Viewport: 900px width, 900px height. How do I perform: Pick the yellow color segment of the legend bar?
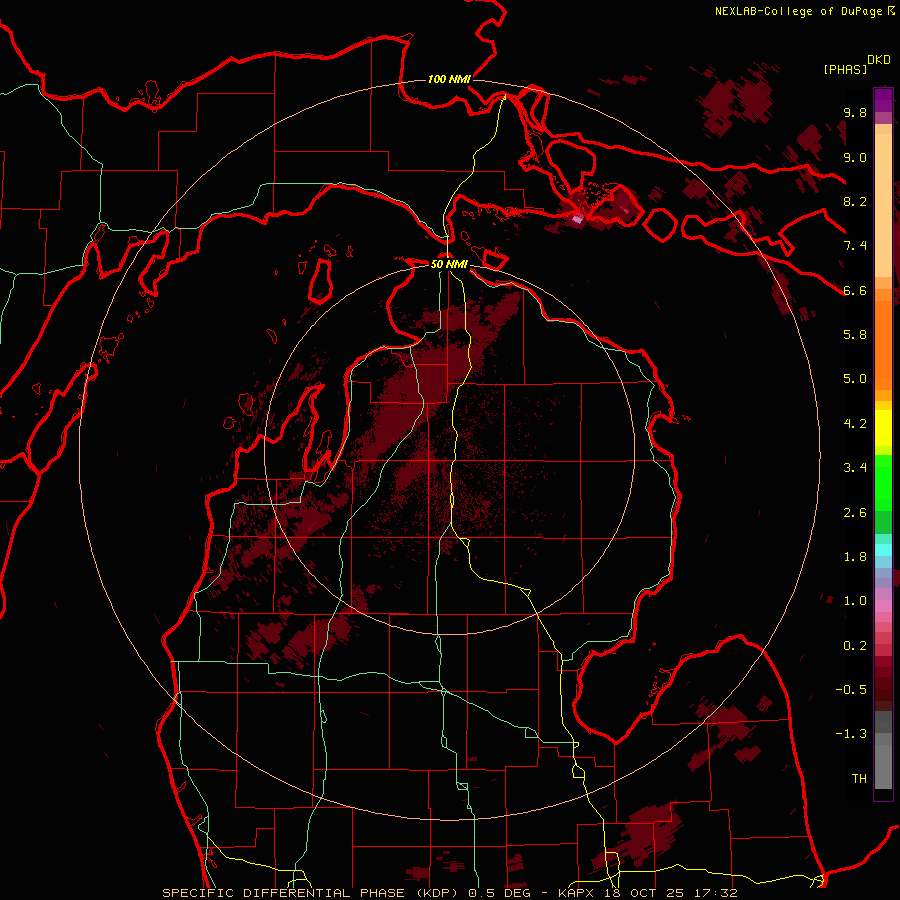883,428
